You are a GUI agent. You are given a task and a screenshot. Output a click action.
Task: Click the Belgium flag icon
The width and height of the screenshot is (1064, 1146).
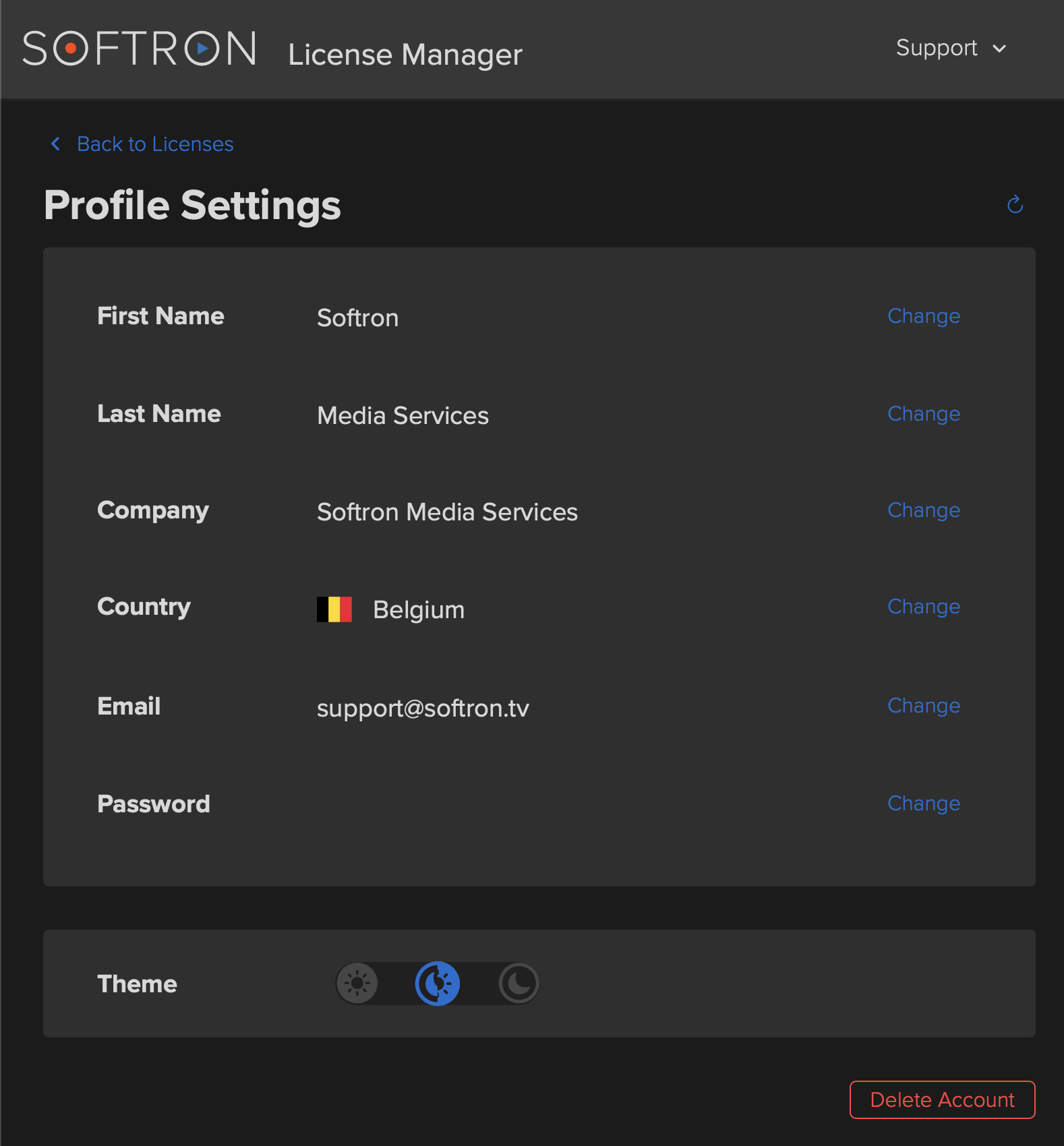tap(334, 609)
